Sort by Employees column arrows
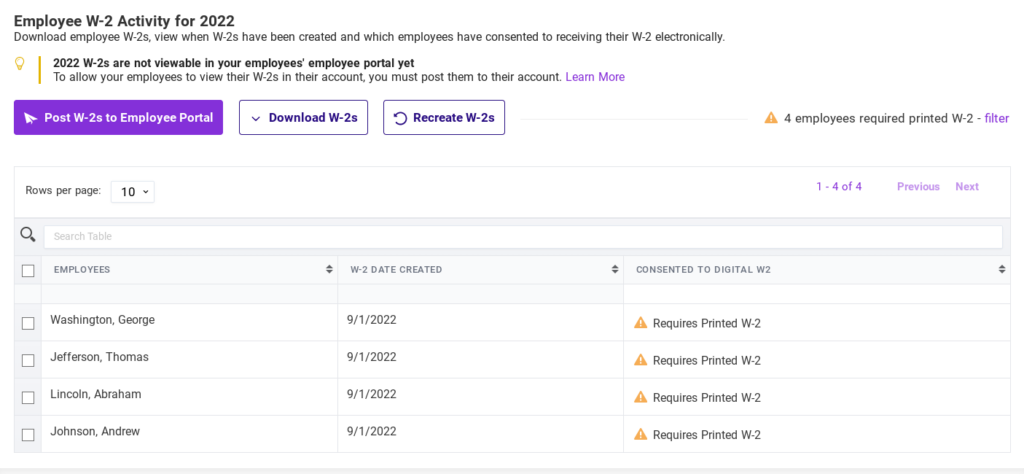 pyautogui.click(x=329, y=270)
